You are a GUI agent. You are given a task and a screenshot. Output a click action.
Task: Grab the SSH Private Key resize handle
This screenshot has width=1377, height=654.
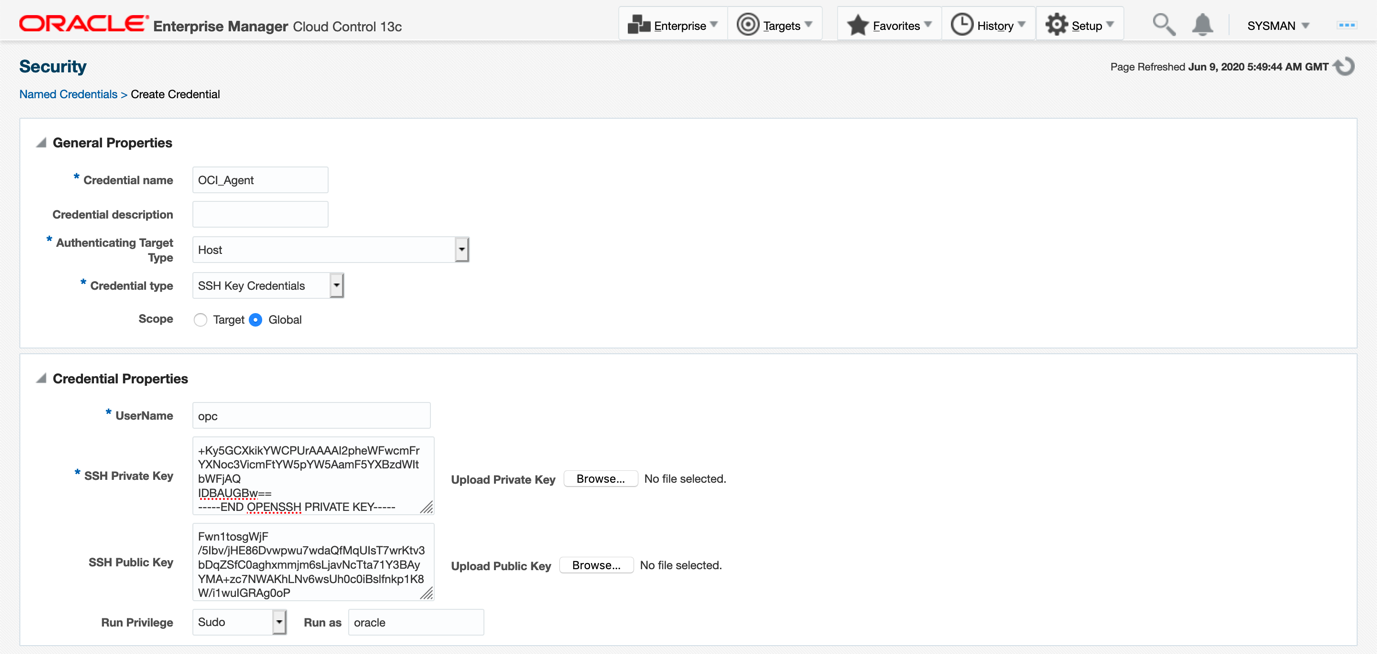click(x=427, y=507)
